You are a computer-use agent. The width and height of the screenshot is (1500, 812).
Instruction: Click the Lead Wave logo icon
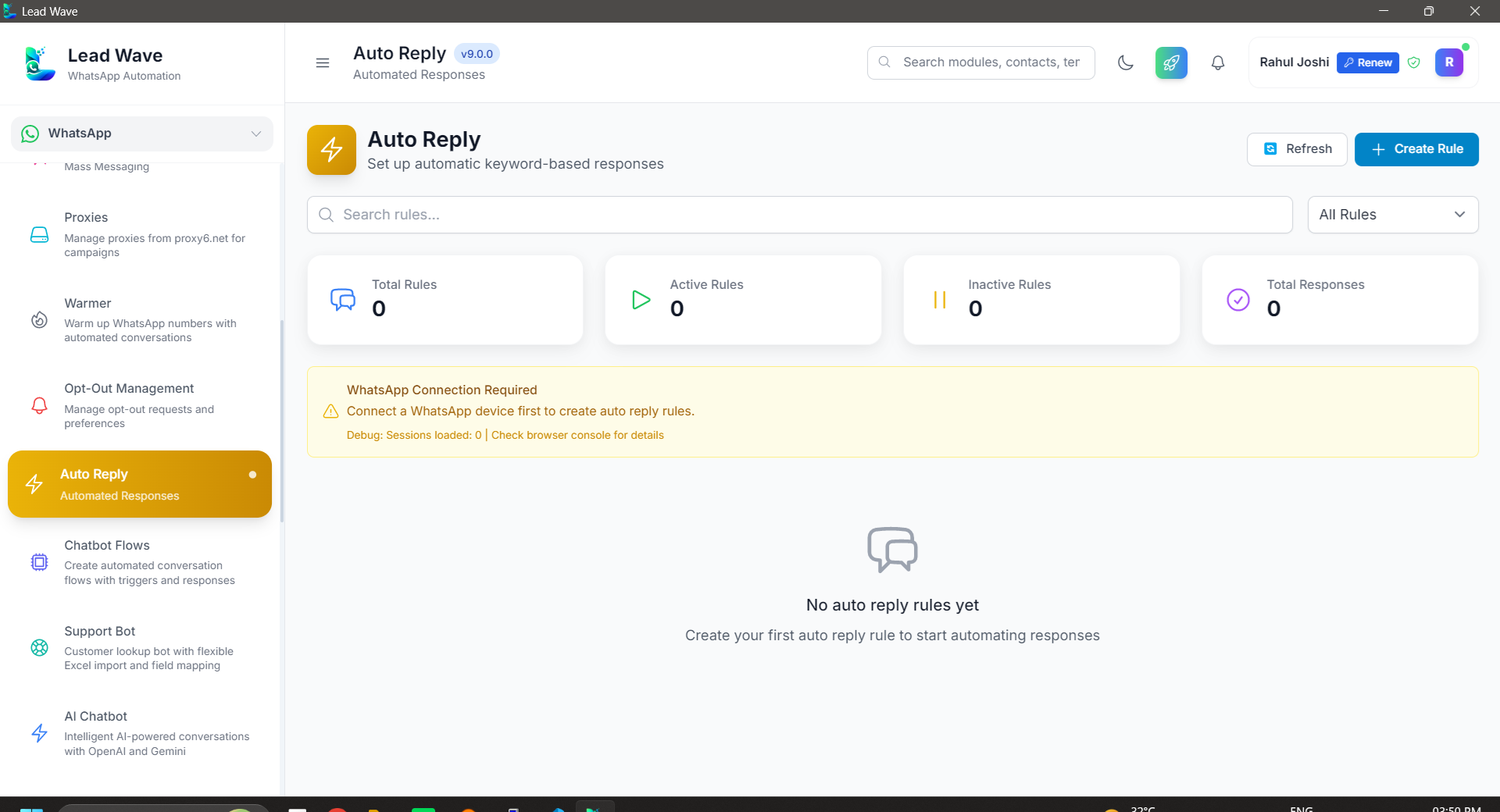[39, 63]
